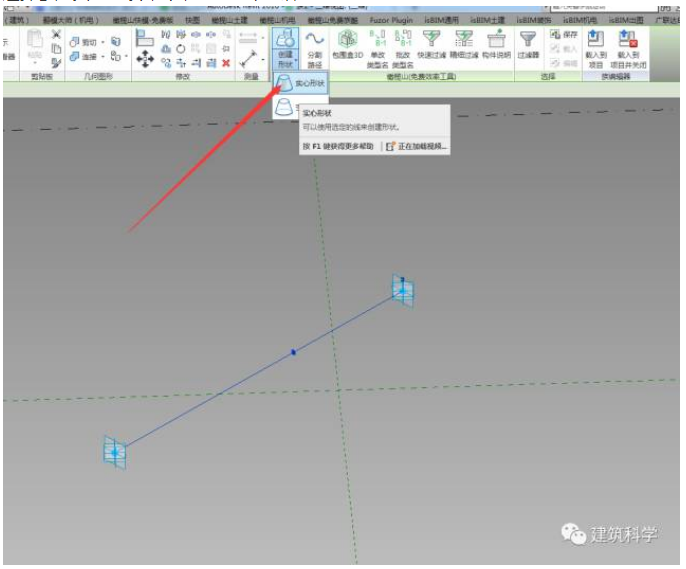Select the Offset tool in 修改 panel
This screenshot has height=569, width=686.
click(166, 49)
